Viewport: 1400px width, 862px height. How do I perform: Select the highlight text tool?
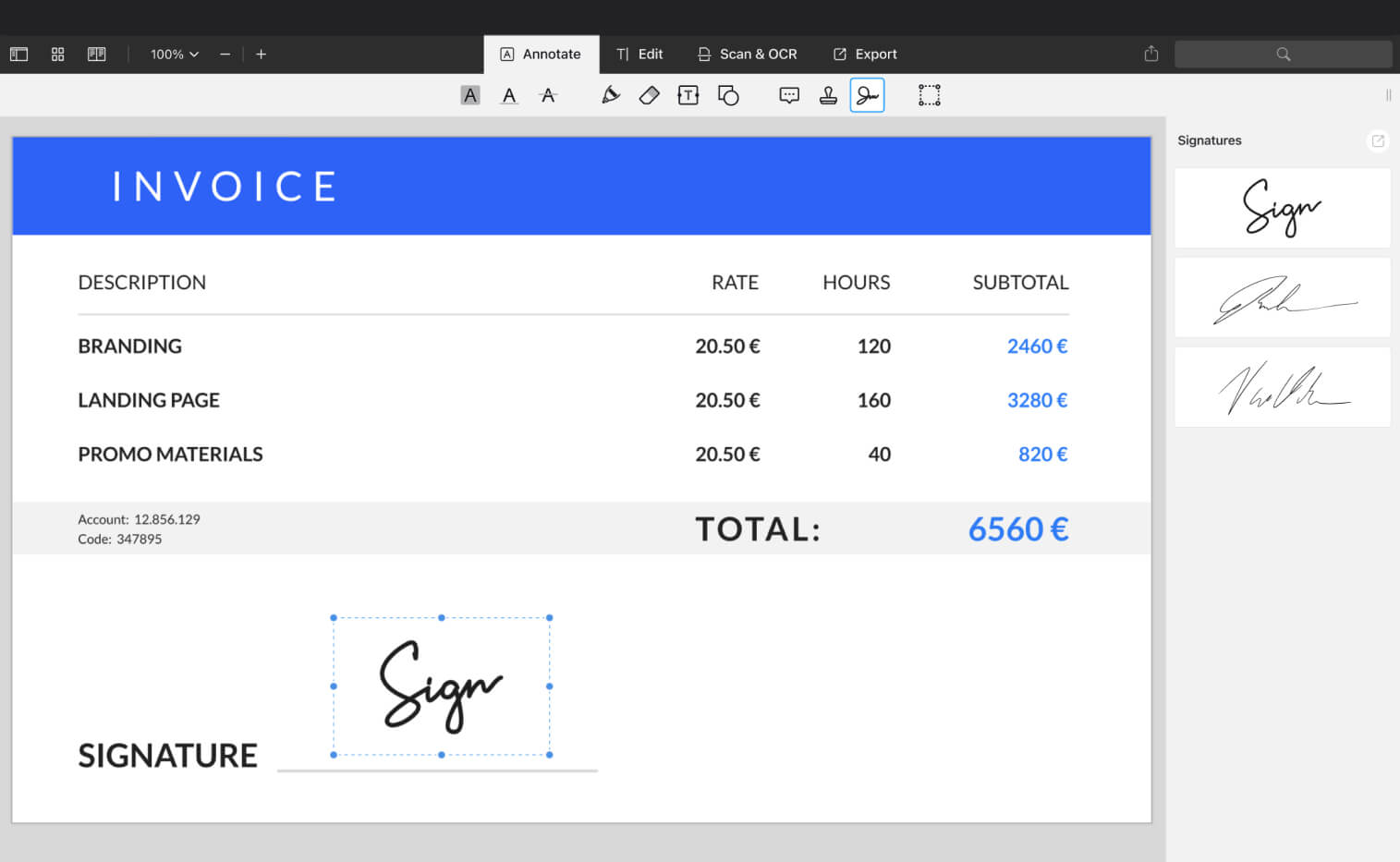click(470, 95)
